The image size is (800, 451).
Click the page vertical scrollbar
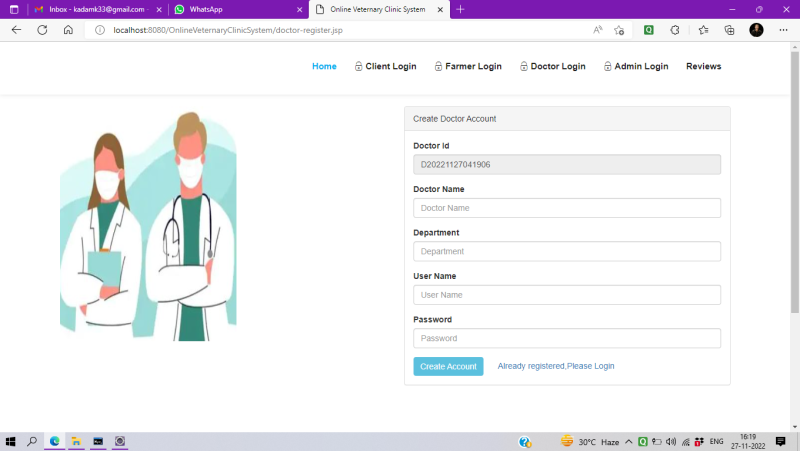[x=795, y=182]
